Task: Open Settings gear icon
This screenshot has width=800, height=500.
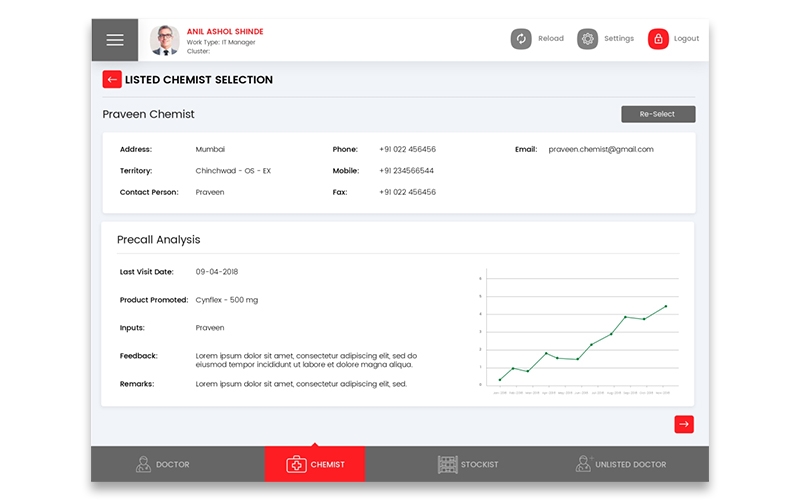Action: pos(587,39)
